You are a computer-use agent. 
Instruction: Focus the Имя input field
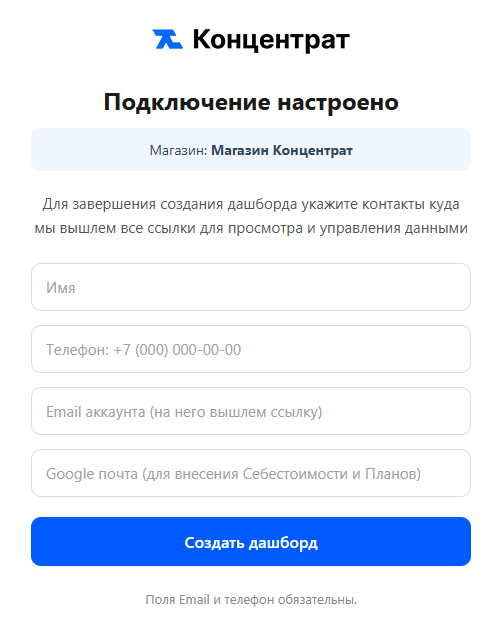pyautogui.click(x=251, y=287)
